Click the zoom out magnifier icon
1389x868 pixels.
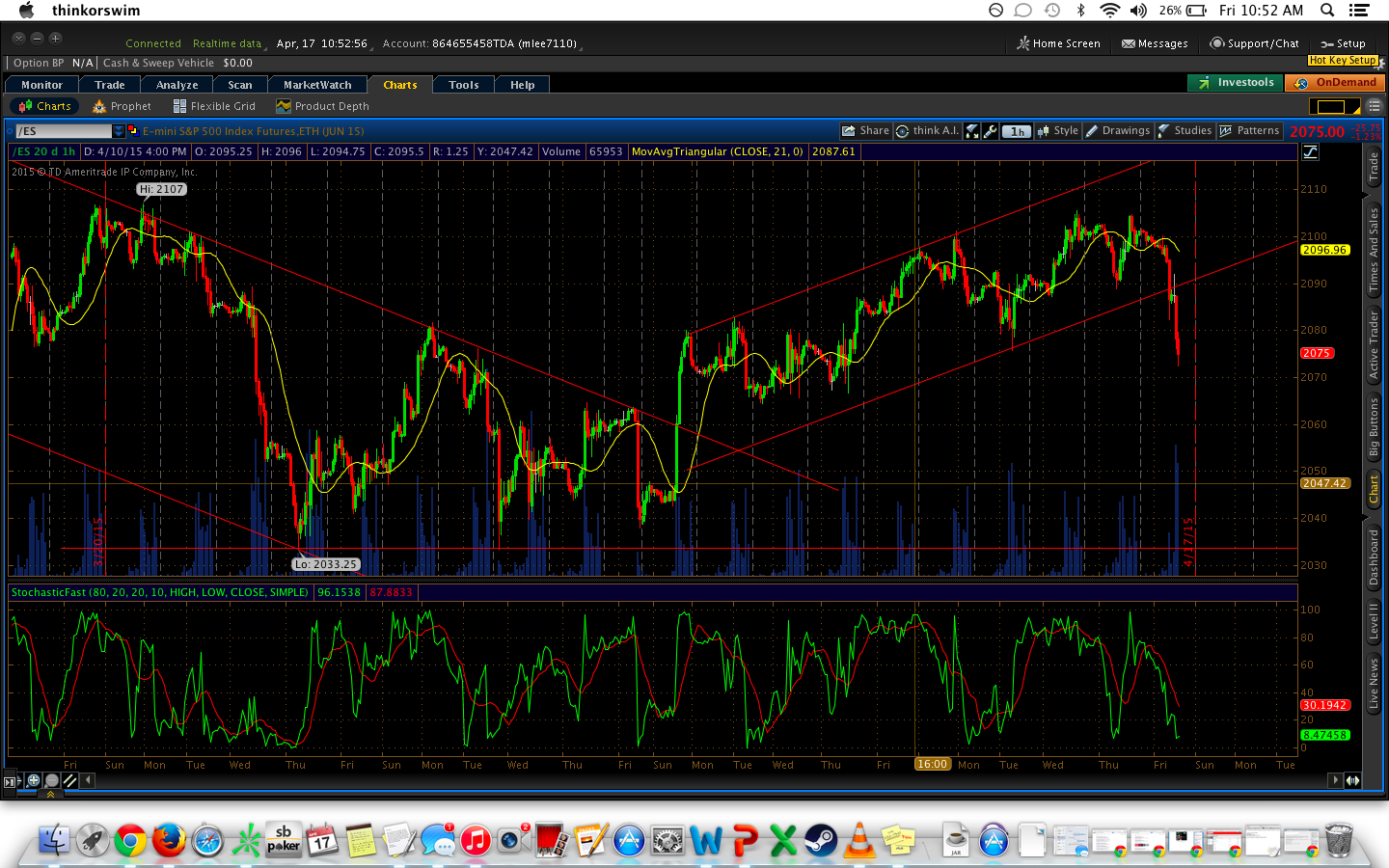(x=52, y=780)
